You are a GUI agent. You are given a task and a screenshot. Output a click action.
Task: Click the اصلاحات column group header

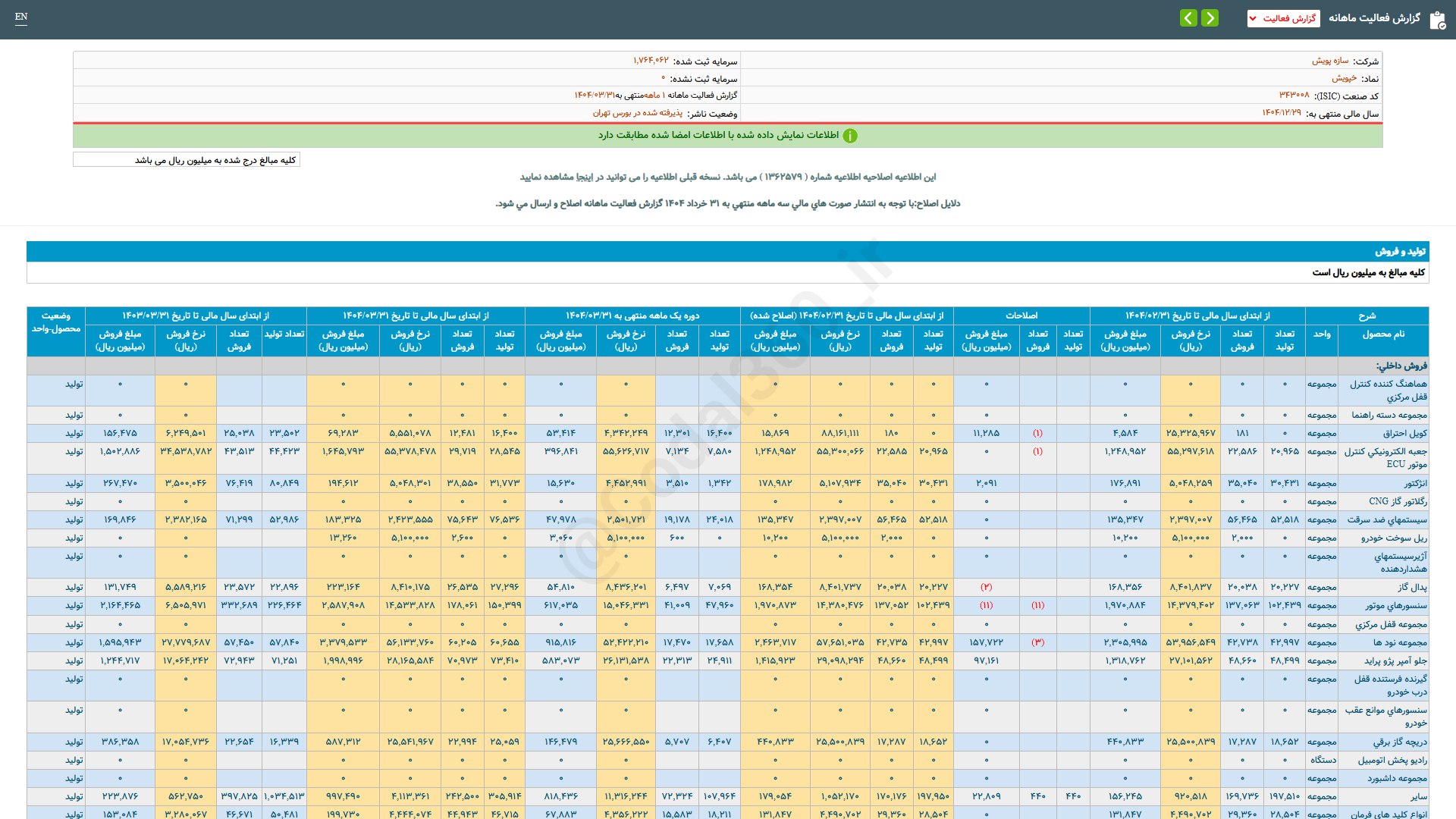tap(1021, 315)
